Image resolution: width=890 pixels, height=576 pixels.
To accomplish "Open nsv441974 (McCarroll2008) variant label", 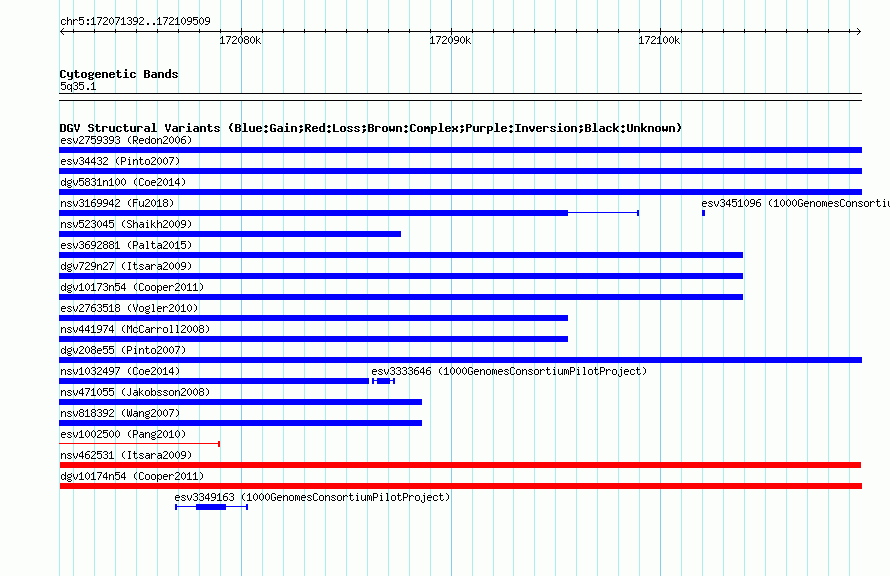I will [135, 329].
